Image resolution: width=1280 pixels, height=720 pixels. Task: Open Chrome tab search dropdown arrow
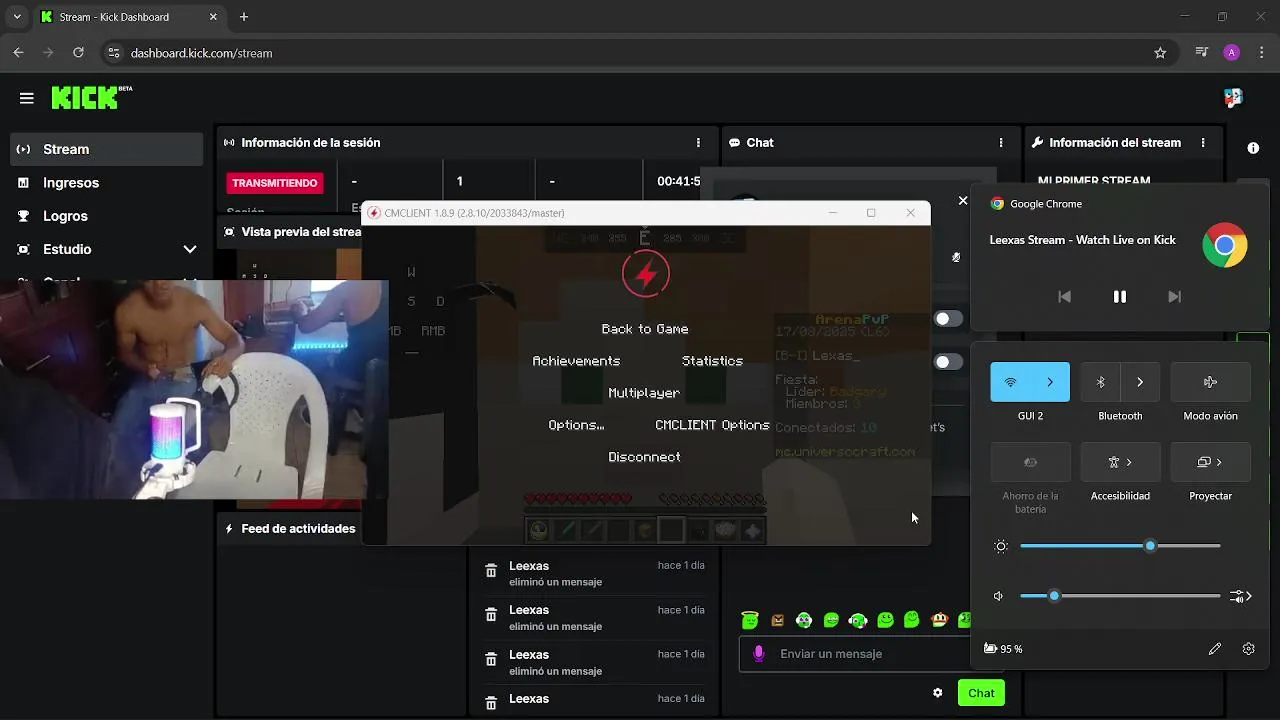coord(17,17)
